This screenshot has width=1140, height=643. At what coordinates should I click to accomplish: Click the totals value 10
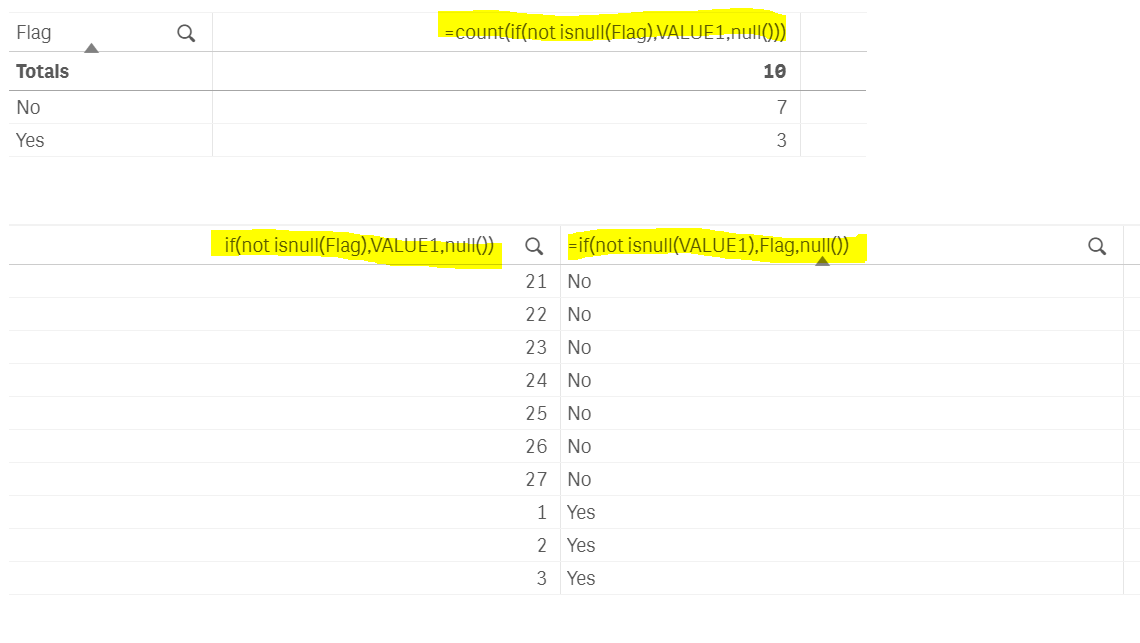coord(774,72)
